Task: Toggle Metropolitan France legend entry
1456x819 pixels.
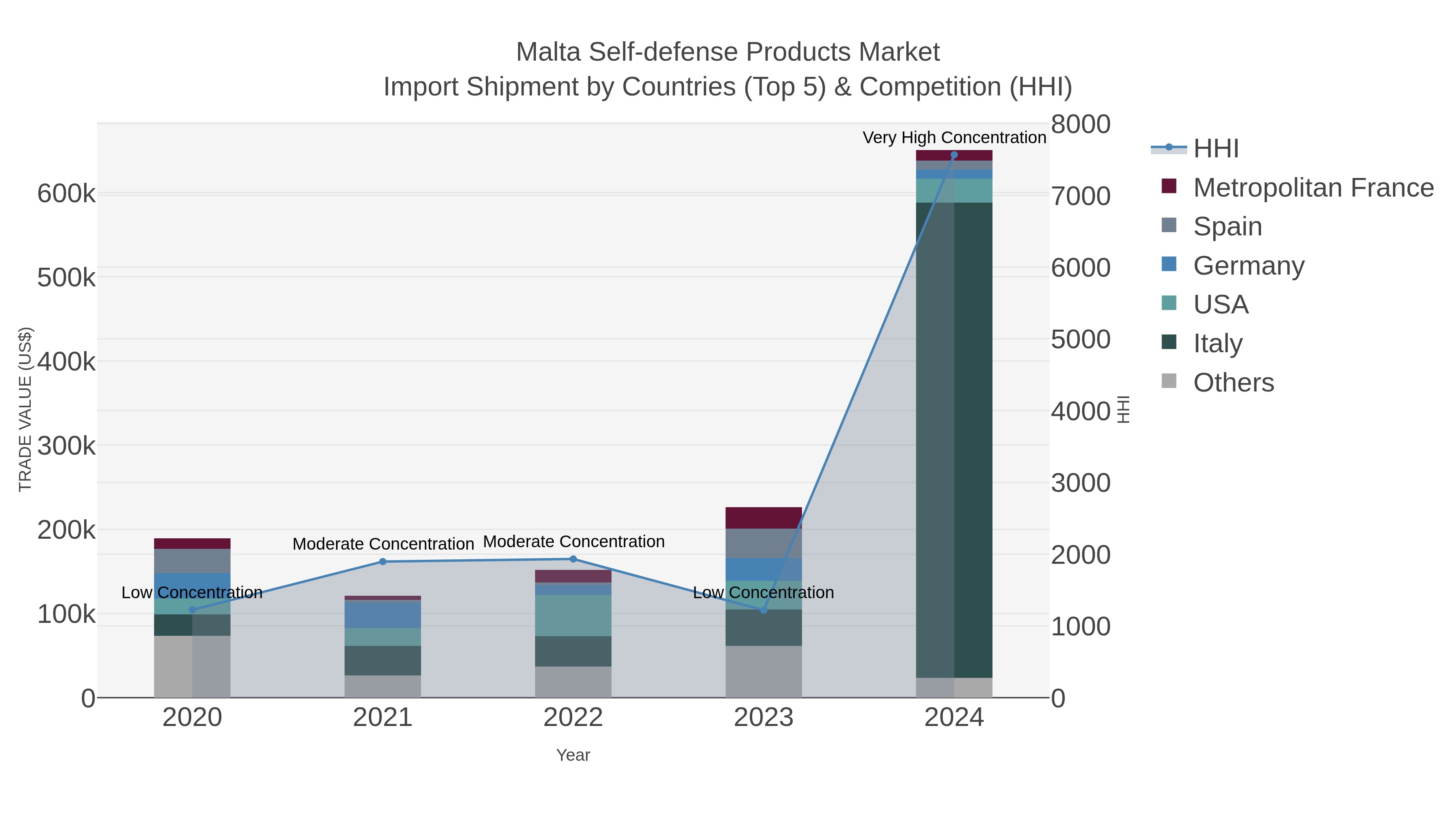Action: 1298,188
